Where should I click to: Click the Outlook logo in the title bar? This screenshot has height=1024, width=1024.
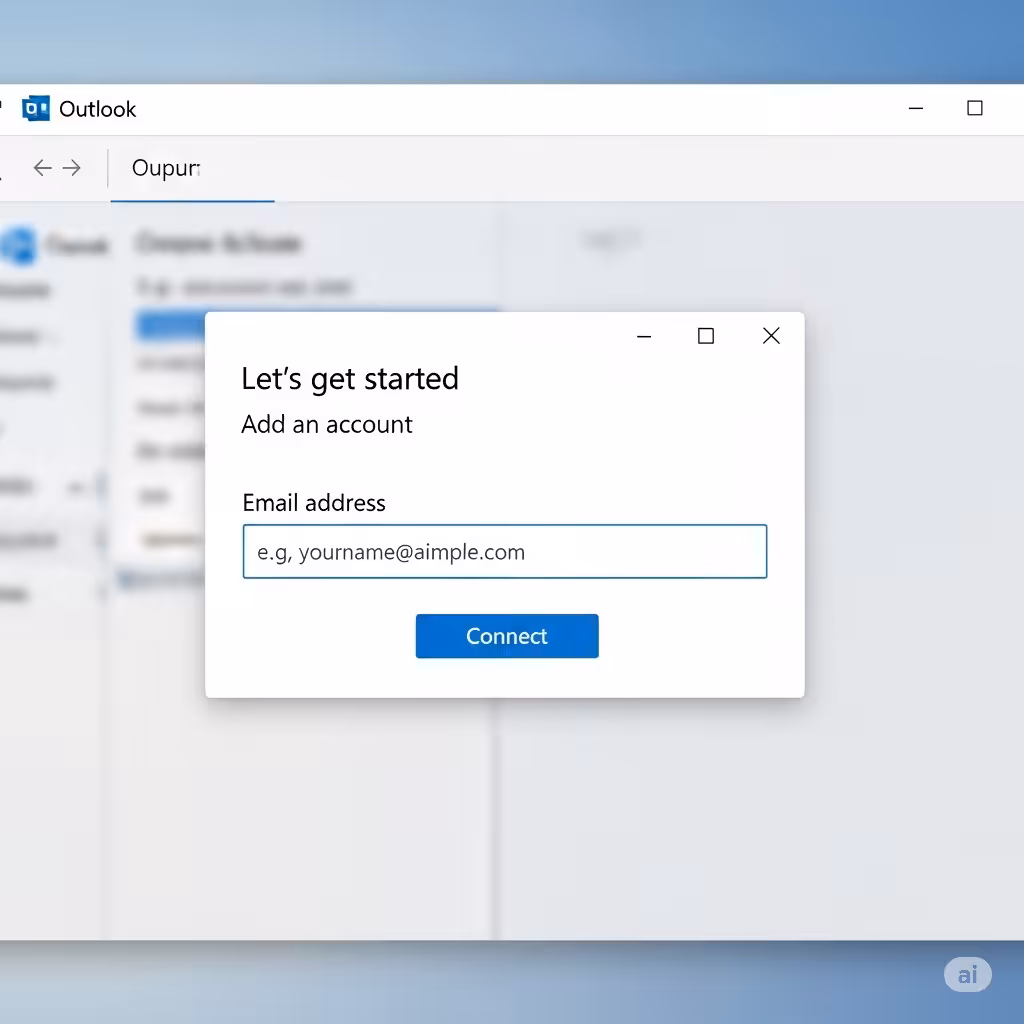(35, 108)
